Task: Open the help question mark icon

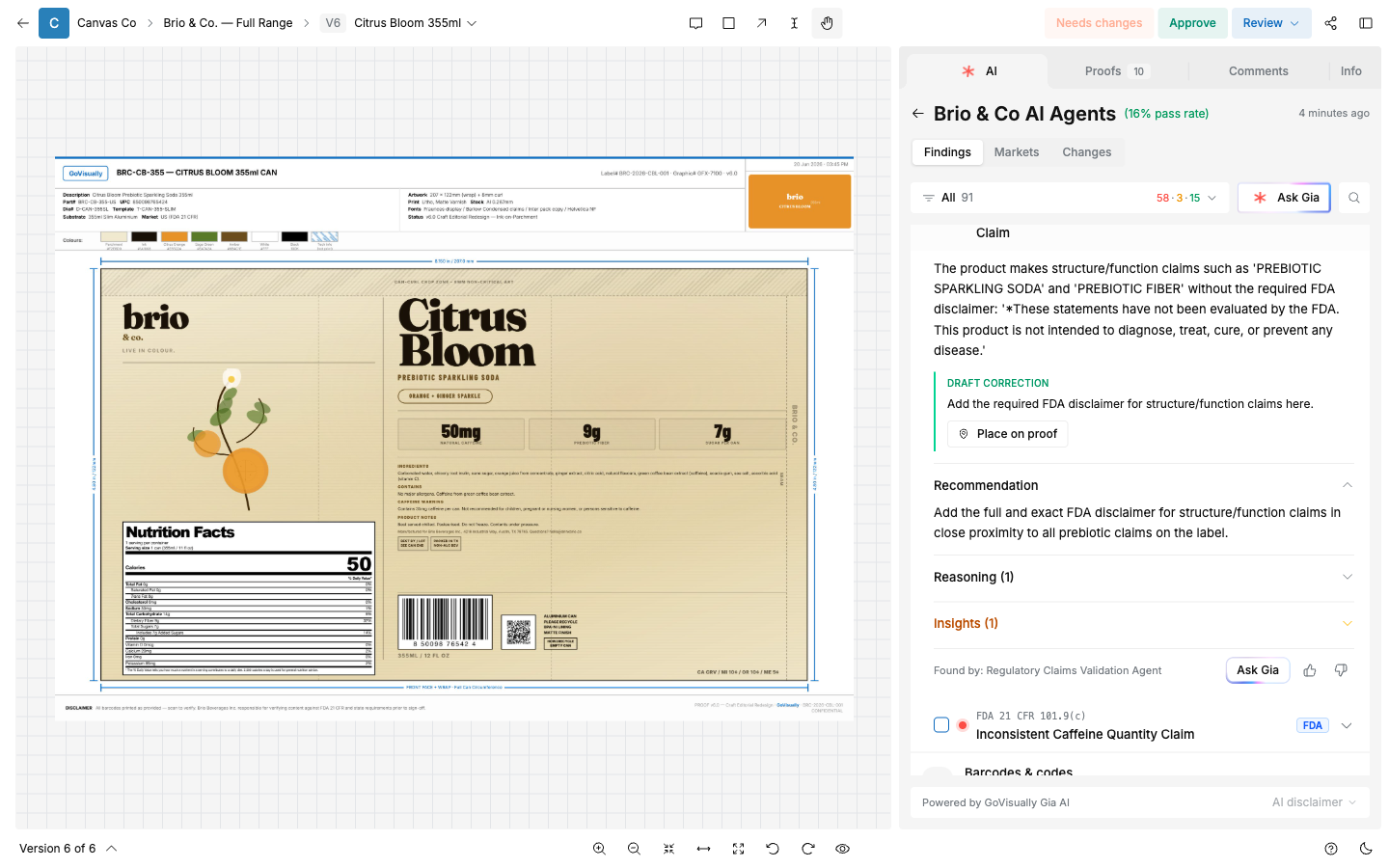Action: 1331,849
